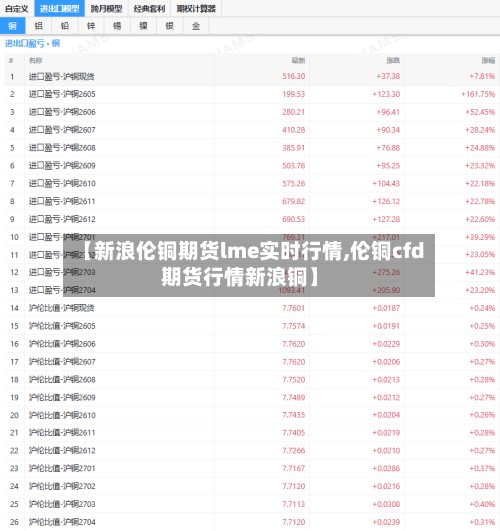Click latest value 690.53
The height and width of the screenshot is (531, 500).
point(294,219)
